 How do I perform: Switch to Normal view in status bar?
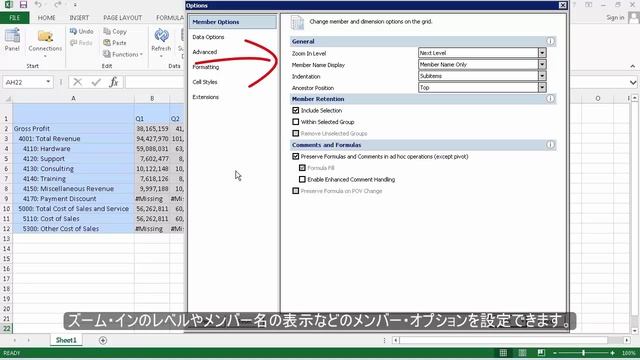coord(503,353)
